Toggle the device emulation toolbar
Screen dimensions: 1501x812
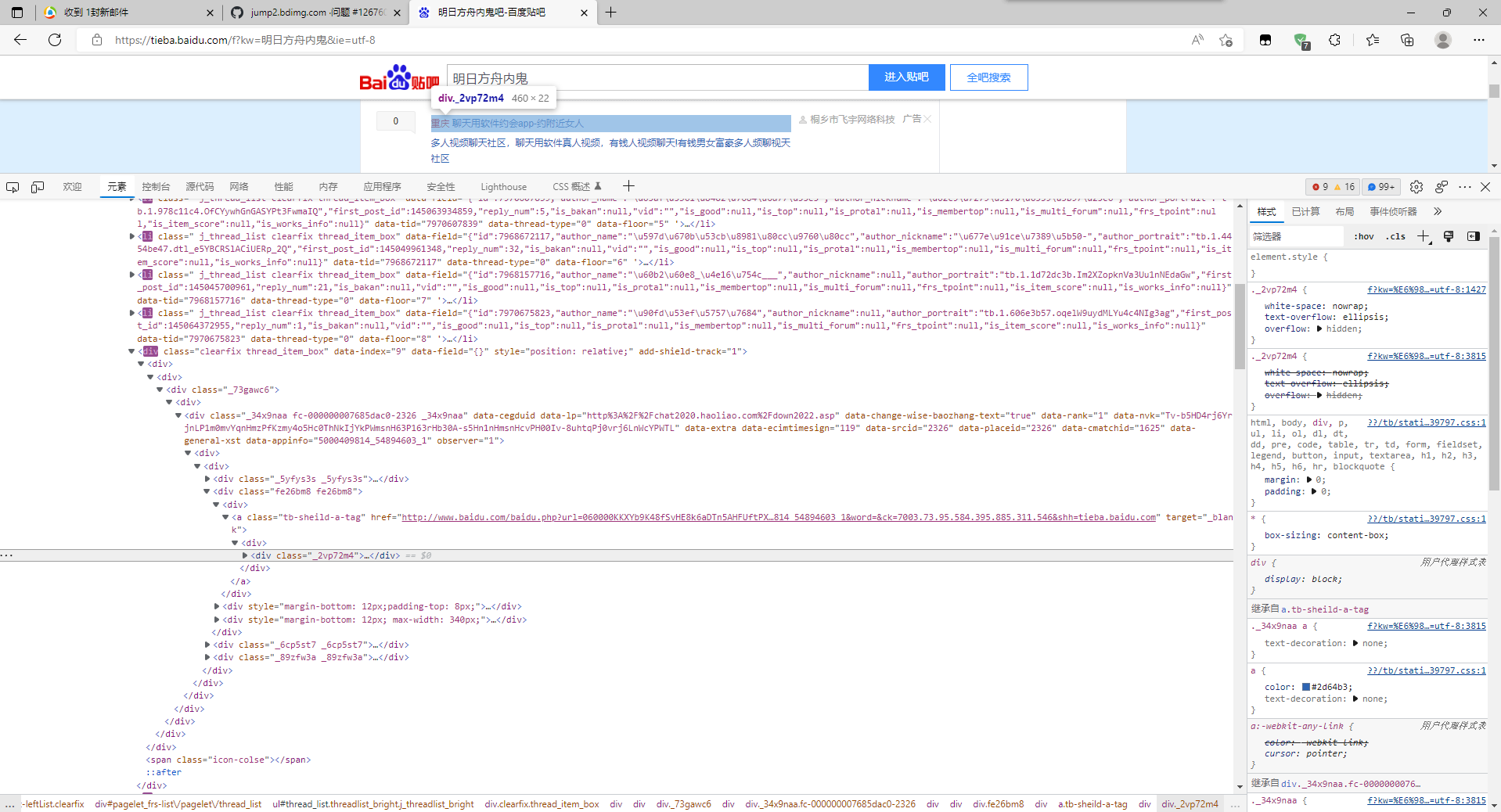point(37,187)
